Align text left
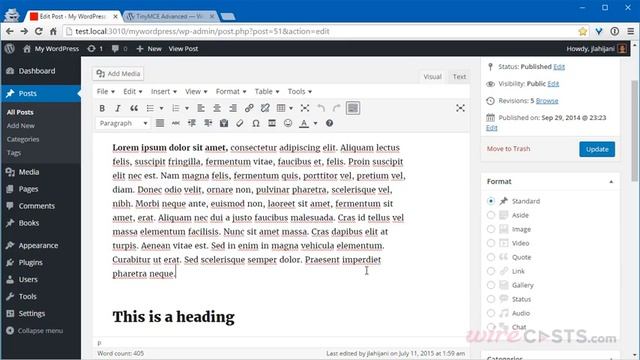Viewport: 640px width, 360px height. point(201,108)
